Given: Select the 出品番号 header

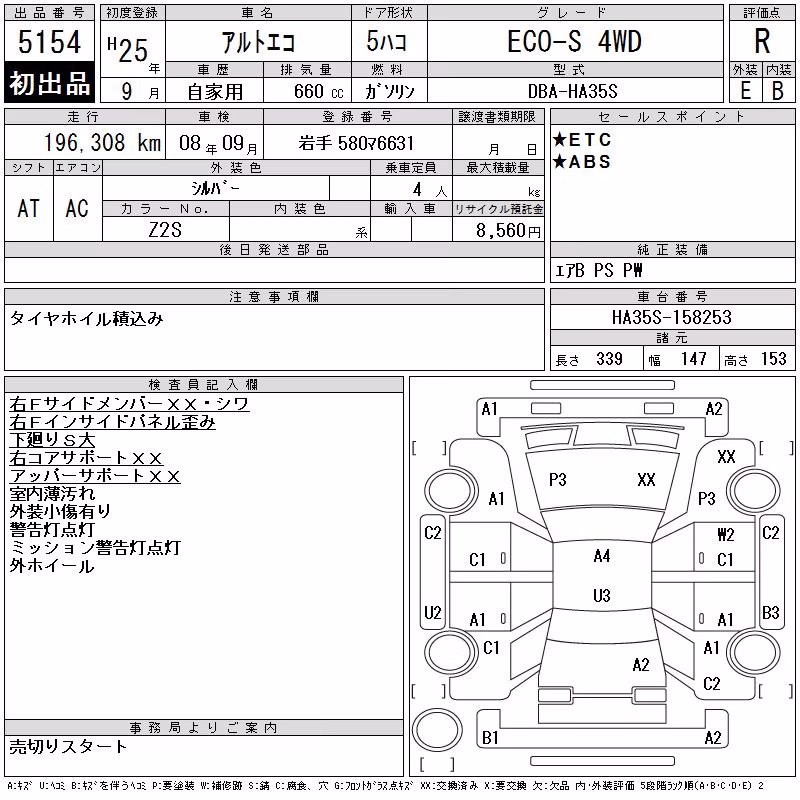Looking at the screenshot, I should (49, 13).
